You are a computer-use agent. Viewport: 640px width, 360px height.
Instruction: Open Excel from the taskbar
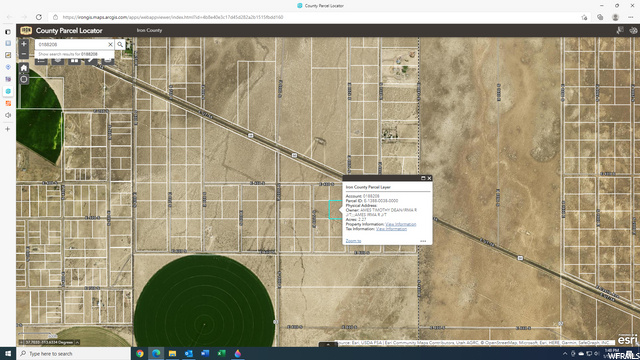(x=221, y=353)
